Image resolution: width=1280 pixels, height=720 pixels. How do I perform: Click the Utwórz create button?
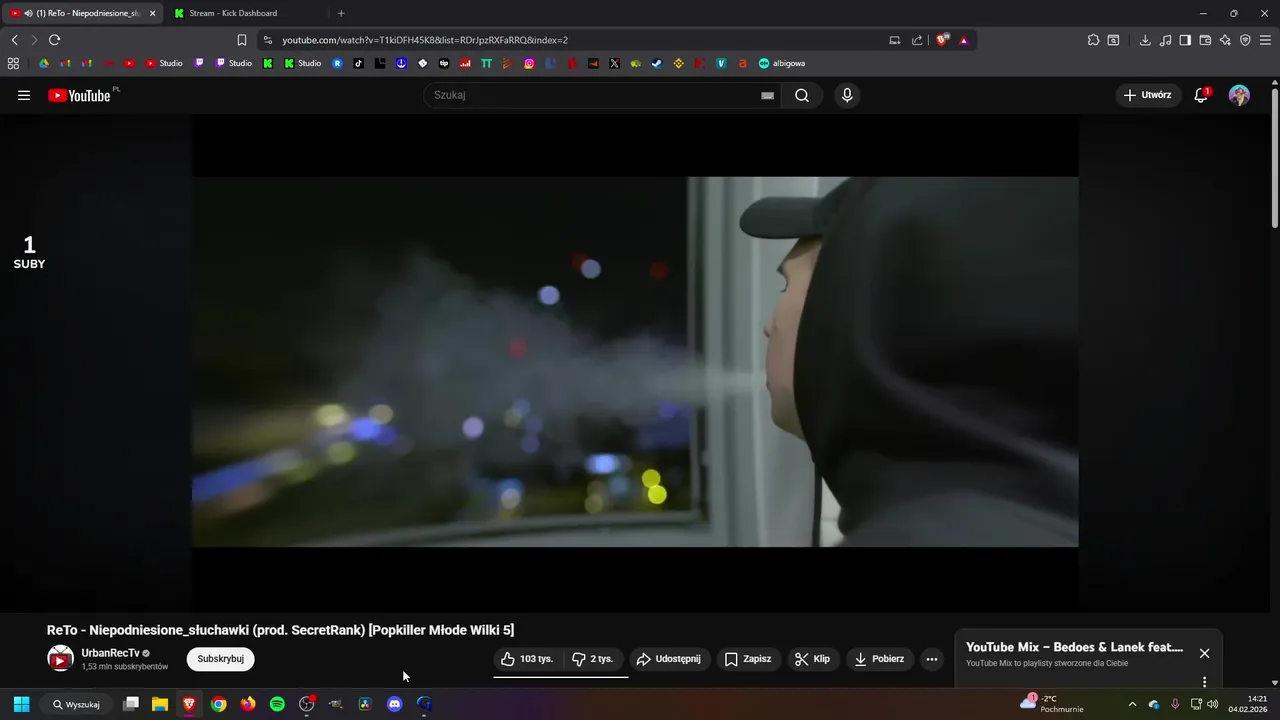pyautogui.click(x=1148, y=95)
